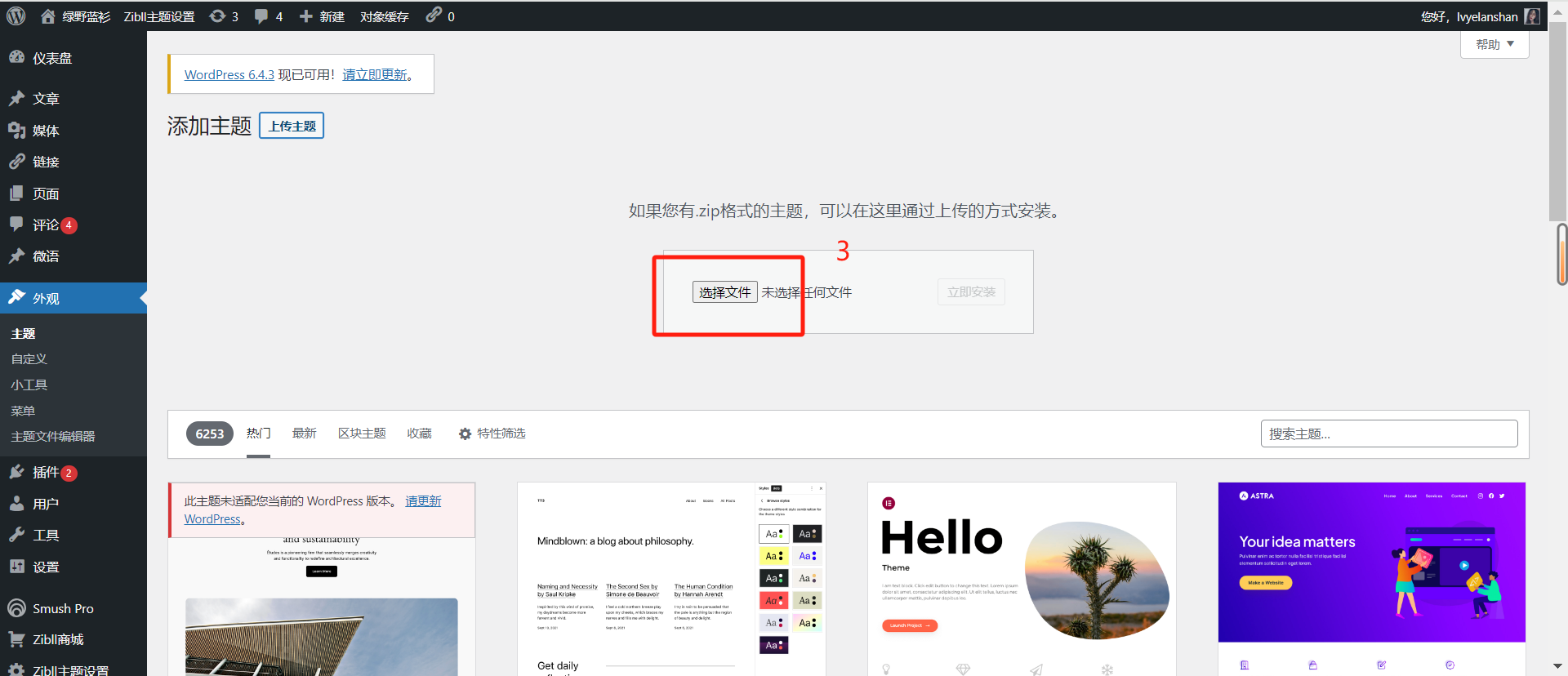Open 微语 sidebar item
Screen dimensions: 1568x676
[46, 256]
